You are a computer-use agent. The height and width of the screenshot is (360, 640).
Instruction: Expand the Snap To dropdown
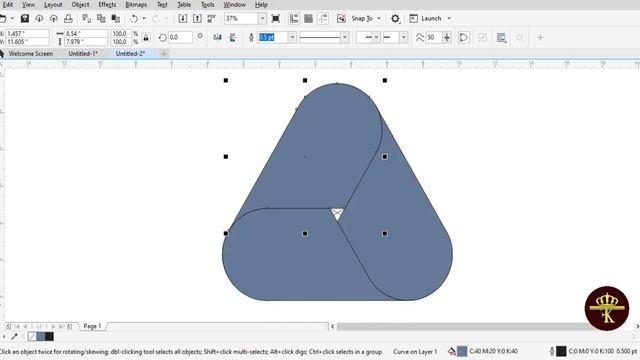pyautogui.click(x=379, y=18)
